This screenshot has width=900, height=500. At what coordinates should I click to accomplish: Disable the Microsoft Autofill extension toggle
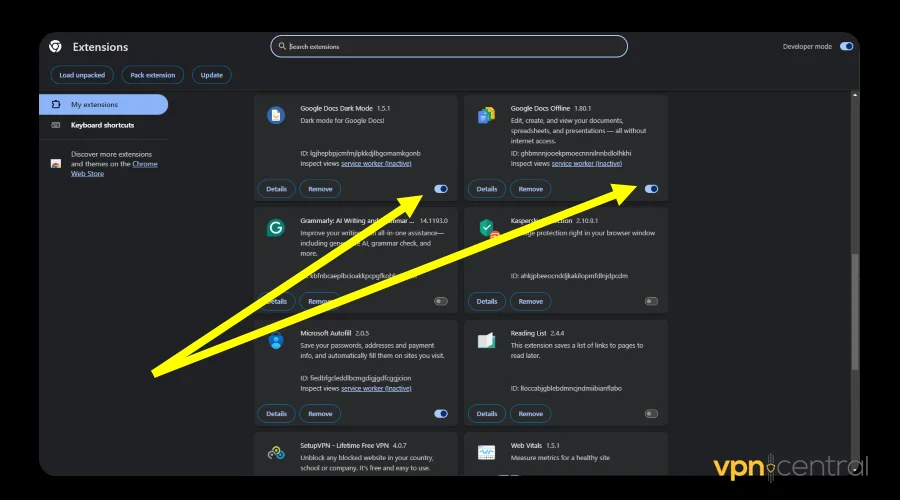click(x=441, y=413)
